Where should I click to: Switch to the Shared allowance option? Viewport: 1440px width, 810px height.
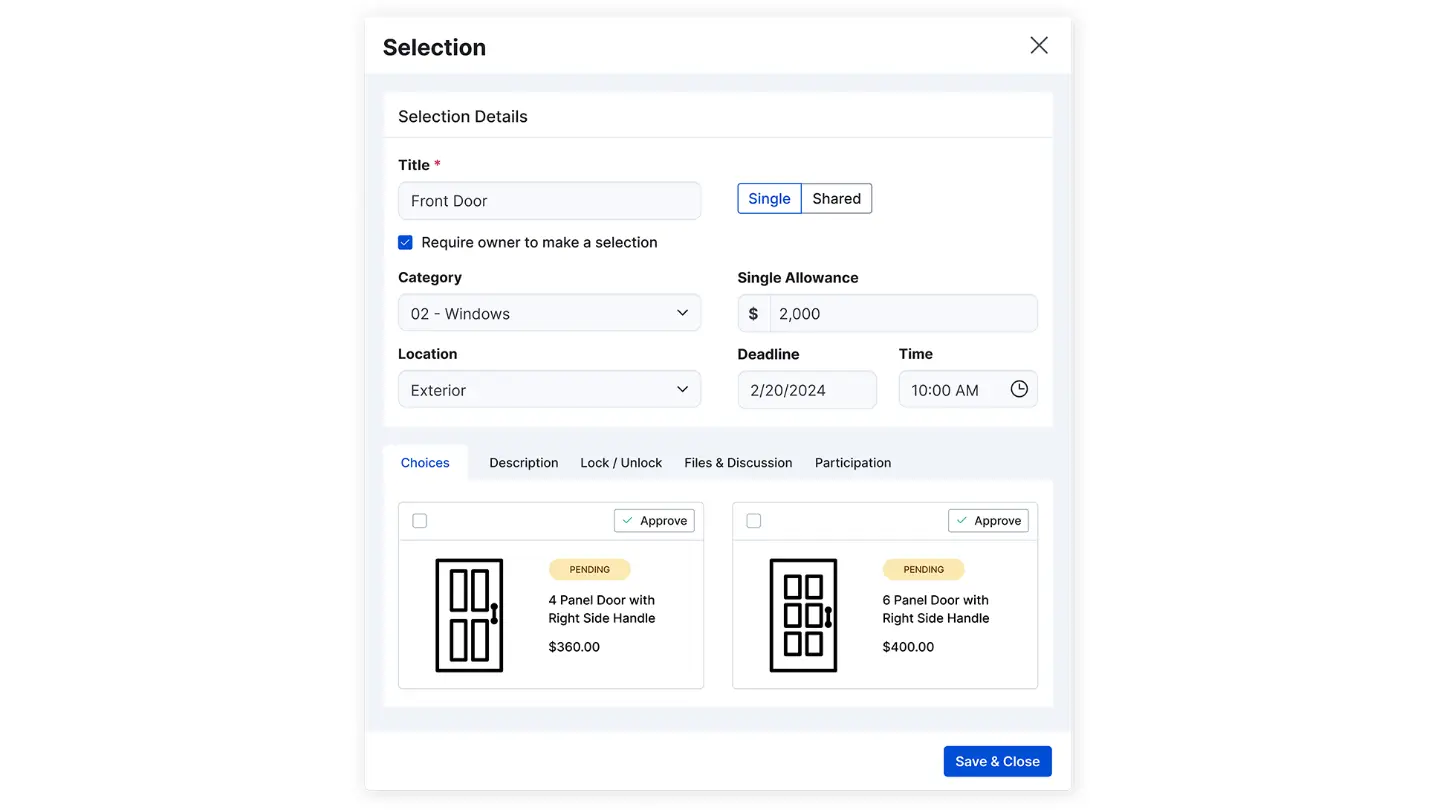[x=837, y=198]
